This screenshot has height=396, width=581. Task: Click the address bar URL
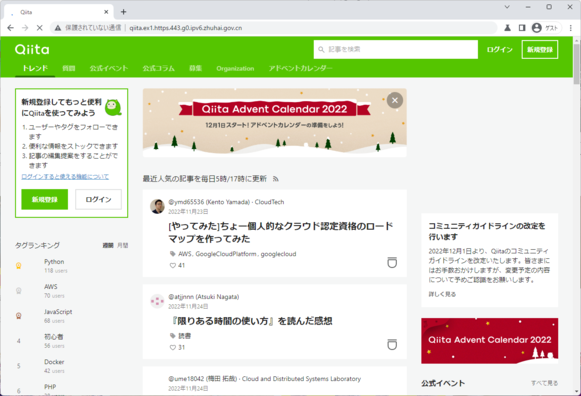coord(186,28)
